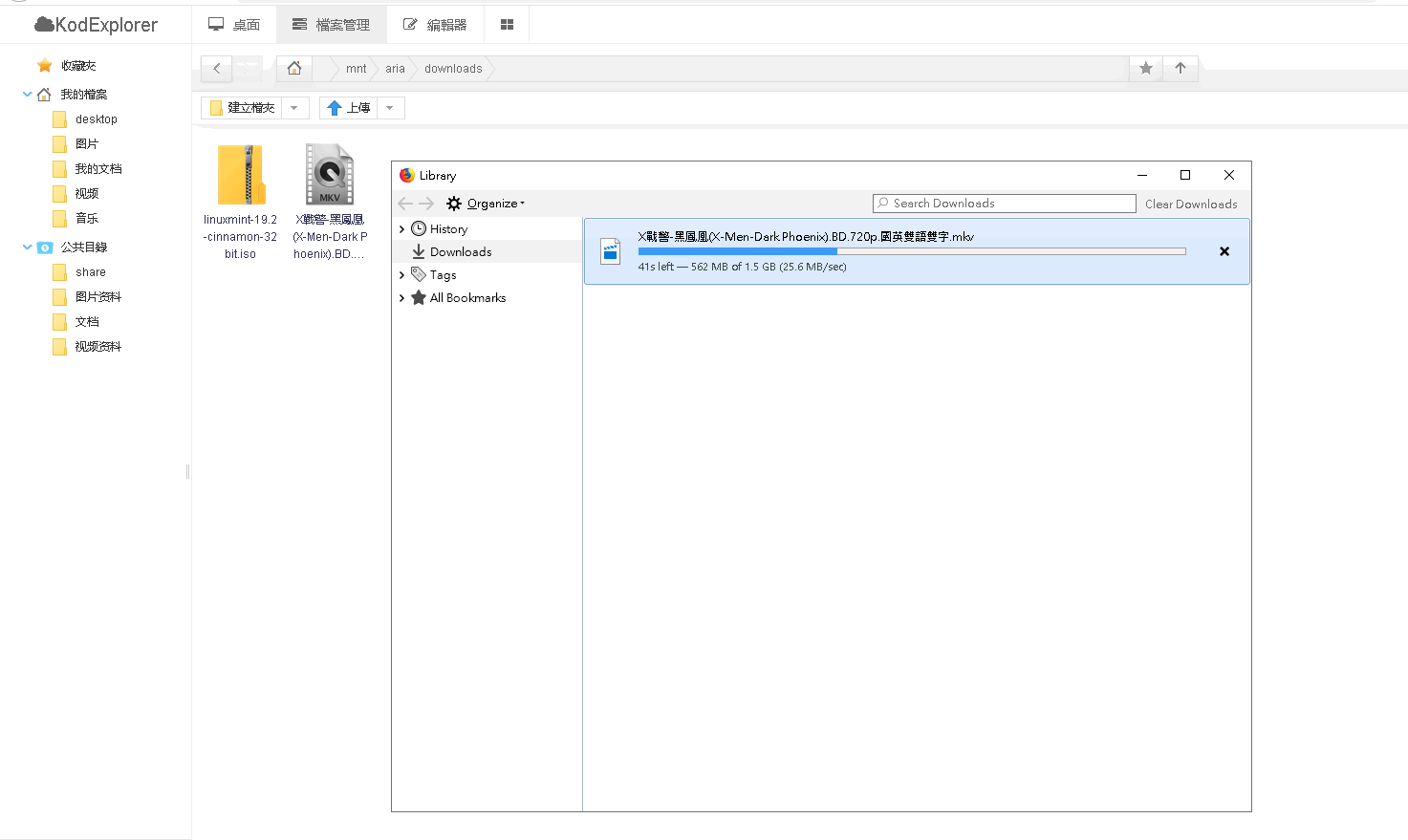Open the 图片 folder in the sidebar
1408x840 pixels.
tap(86, 144)
